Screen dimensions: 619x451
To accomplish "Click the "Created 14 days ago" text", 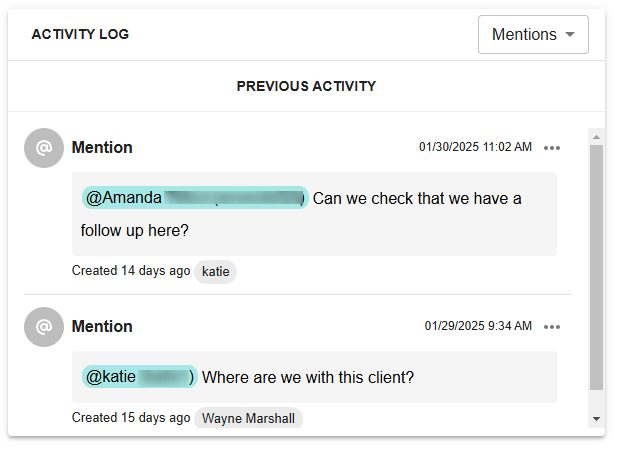I will (x=131, y=271).
